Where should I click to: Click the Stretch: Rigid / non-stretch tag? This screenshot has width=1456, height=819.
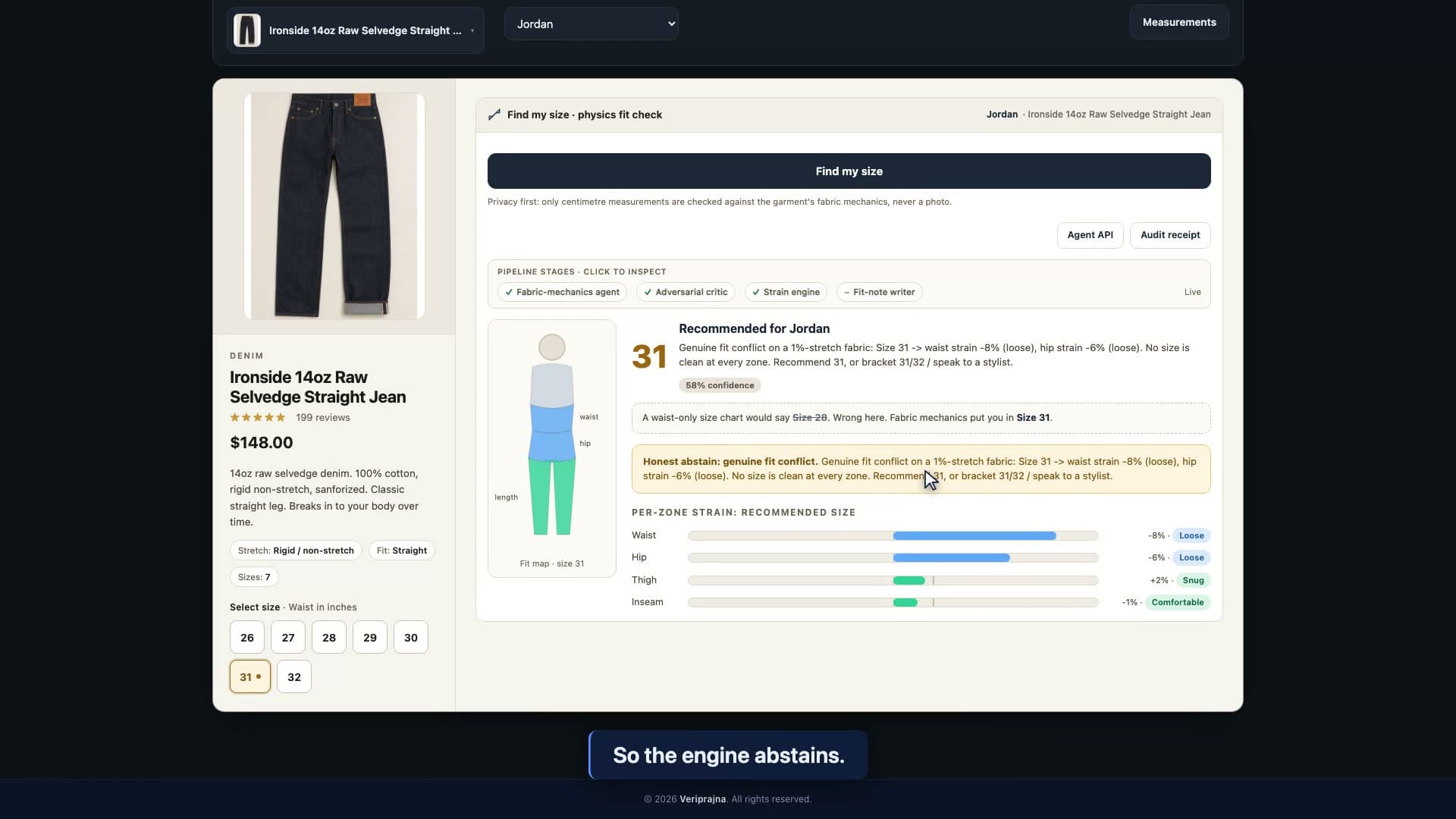pyautogui.click(x=296, y=551)
